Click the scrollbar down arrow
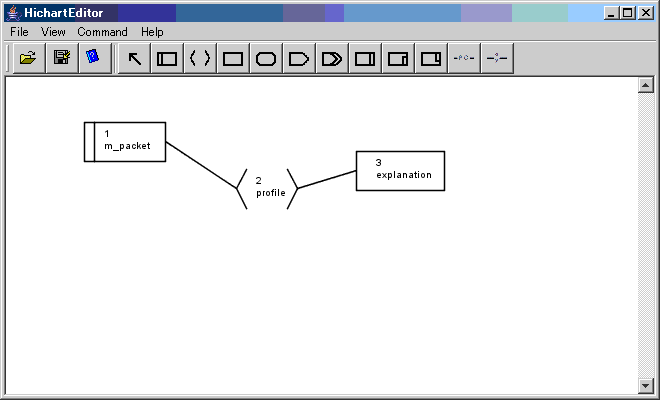 pos(646,385)
